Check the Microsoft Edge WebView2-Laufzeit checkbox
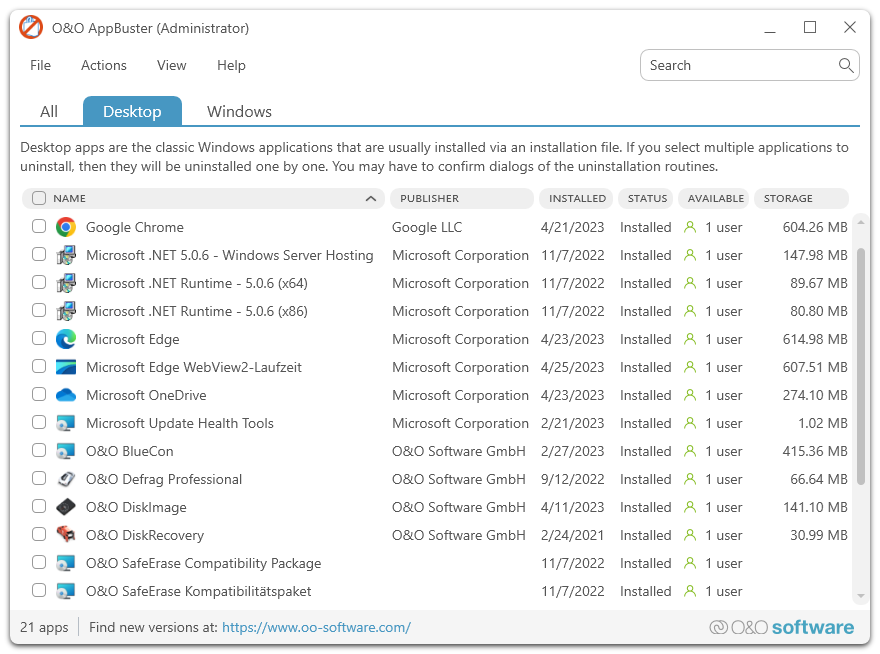The image size is (880, 654). click(x=39, y=367)
